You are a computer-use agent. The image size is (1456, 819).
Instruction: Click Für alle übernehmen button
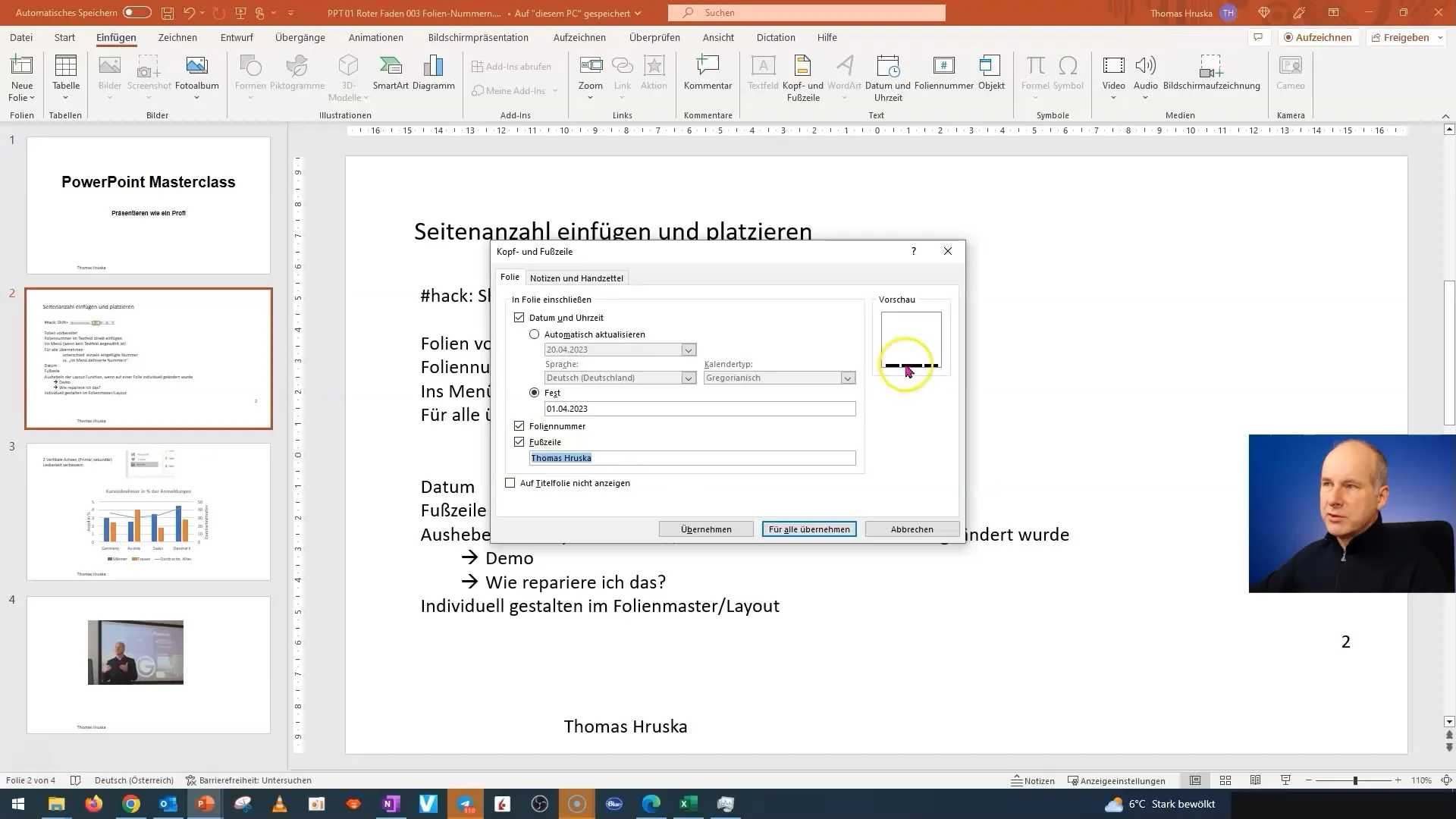tap(809, 528)
